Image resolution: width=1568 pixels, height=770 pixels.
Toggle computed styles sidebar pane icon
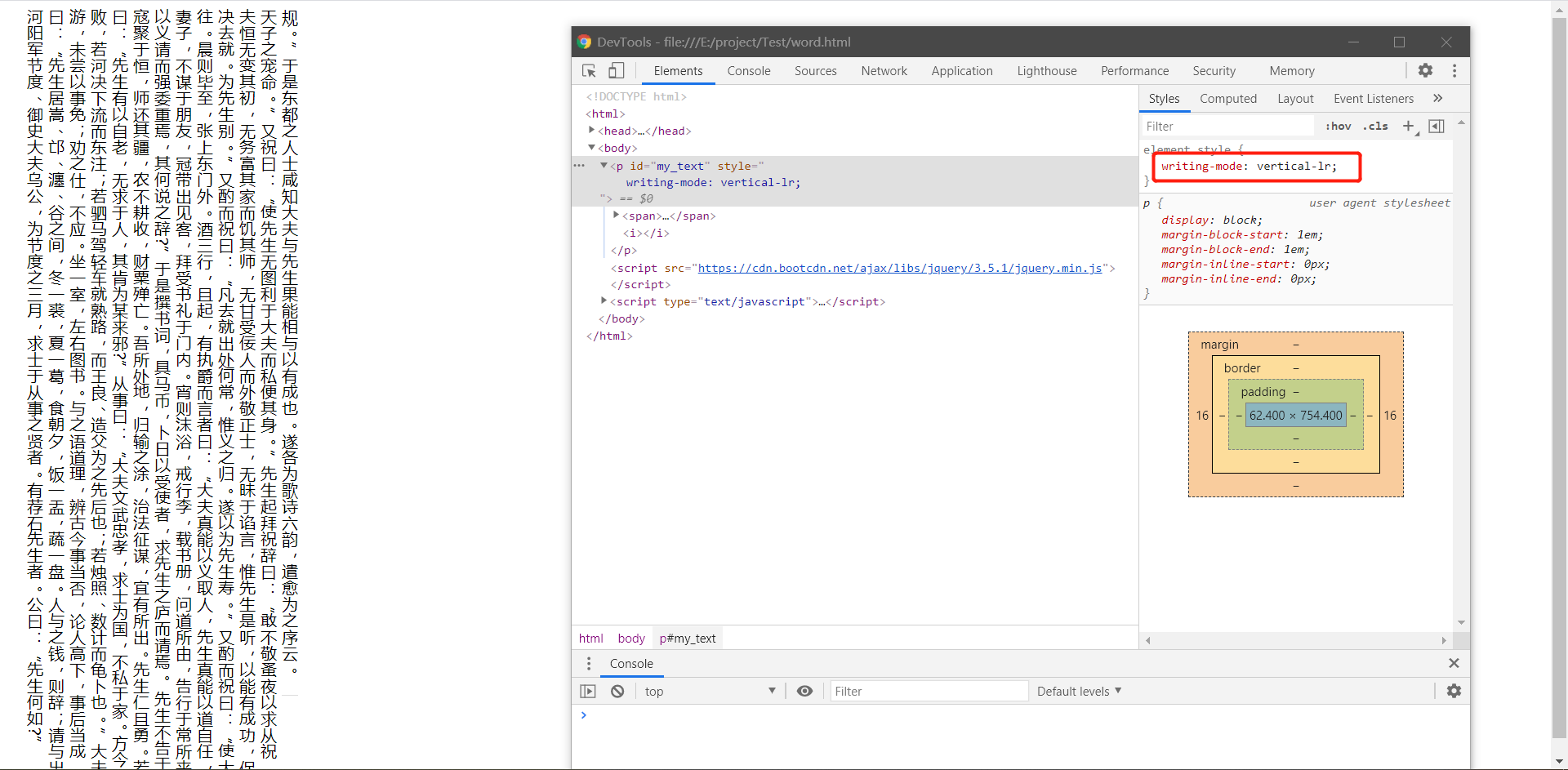[1437, 126]
